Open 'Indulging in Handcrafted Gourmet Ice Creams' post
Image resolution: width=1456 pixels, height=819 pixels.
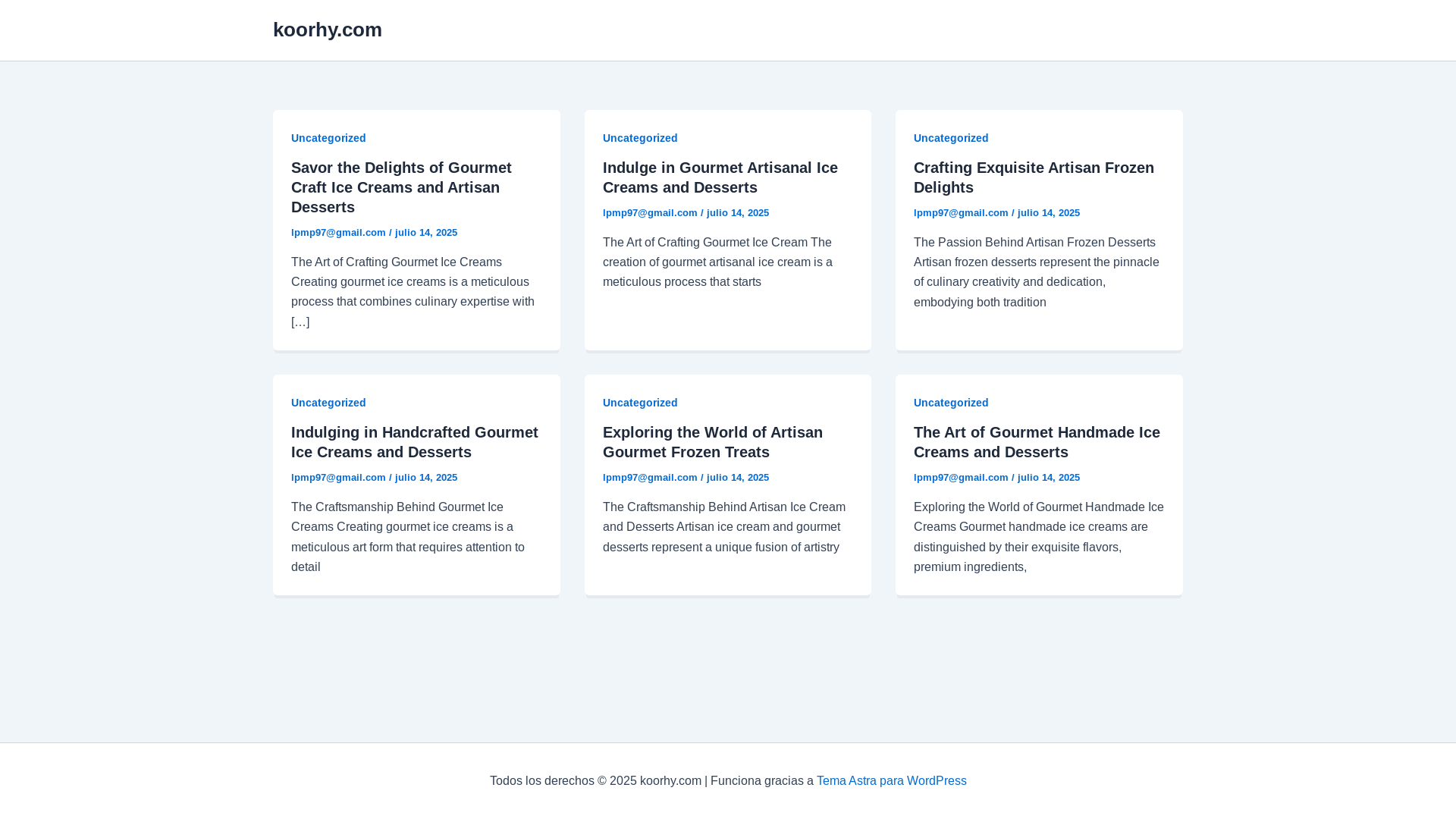point(414,442)
